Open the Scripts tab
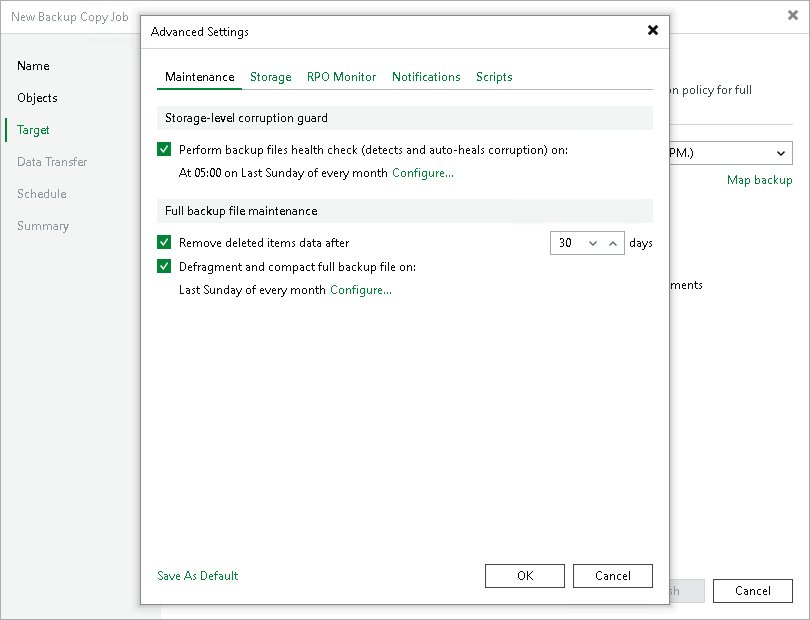Image resolution: width=810 pixels, height=620 pixels. pyautogui.click(x=494, y=77)
